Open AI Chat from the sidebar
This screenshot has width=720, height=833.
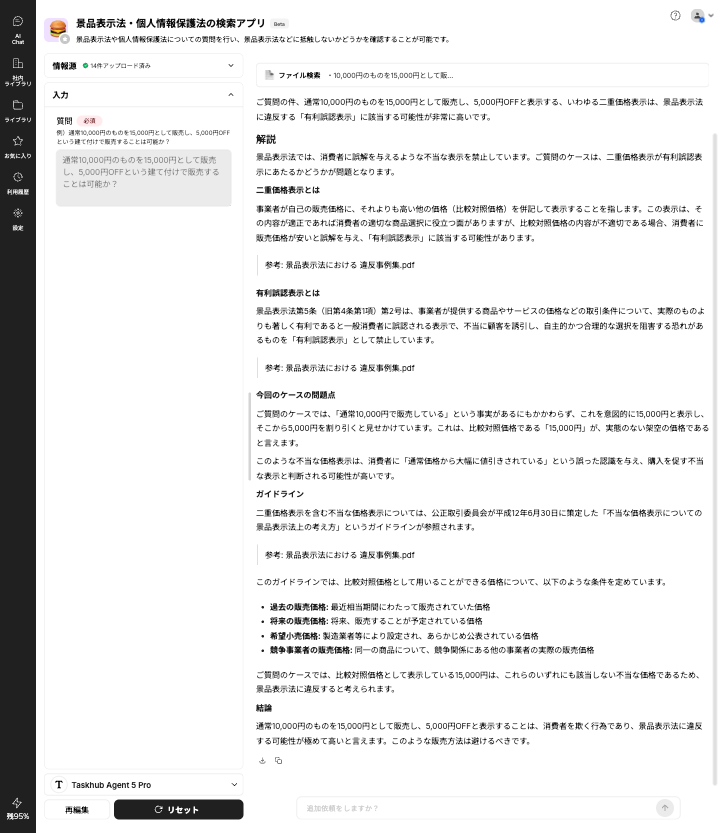pyautogui.click(x=18, y=27)
